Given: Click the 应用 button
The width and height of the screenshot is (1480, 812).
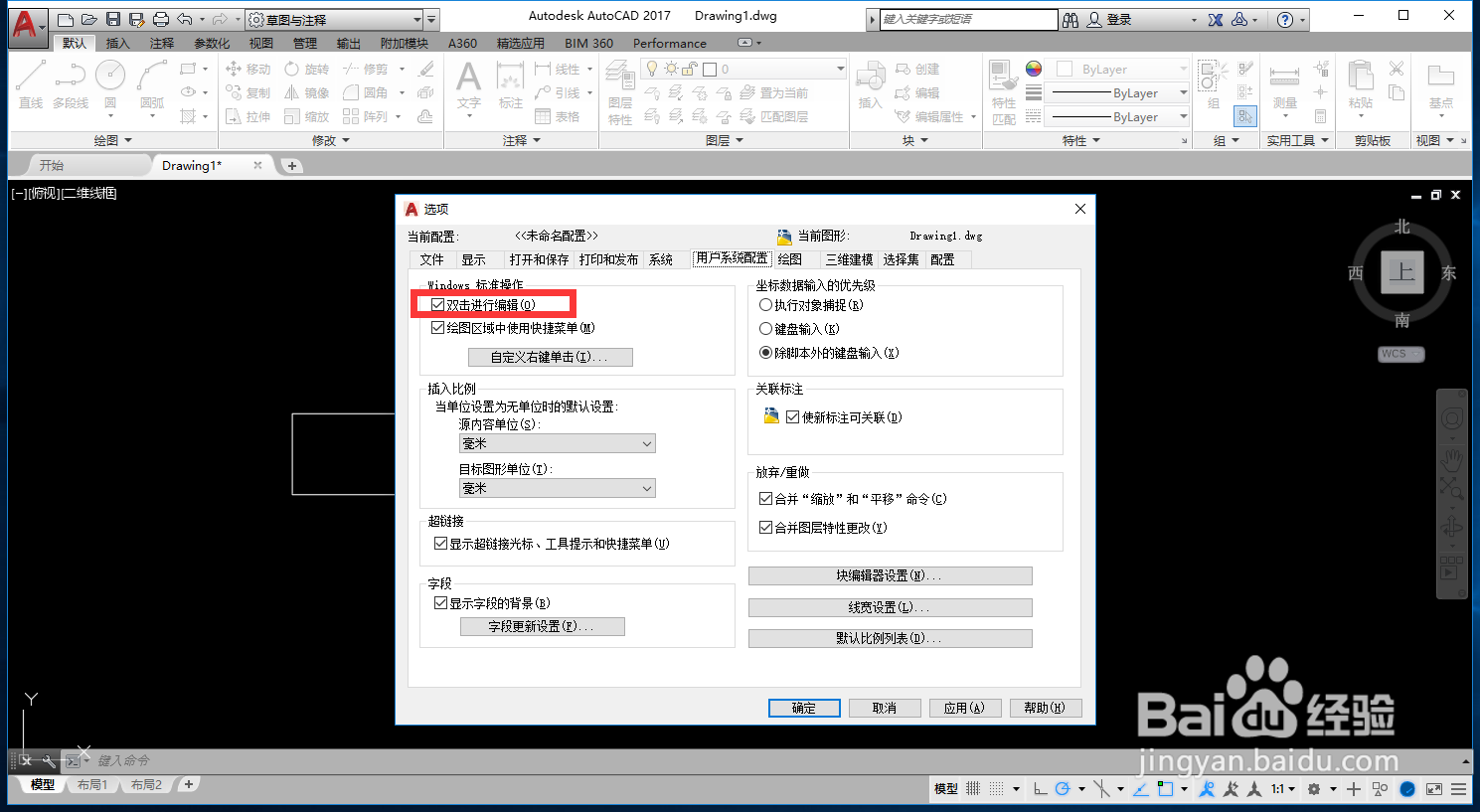Looking at the screenshot, I should click(964, 708).
